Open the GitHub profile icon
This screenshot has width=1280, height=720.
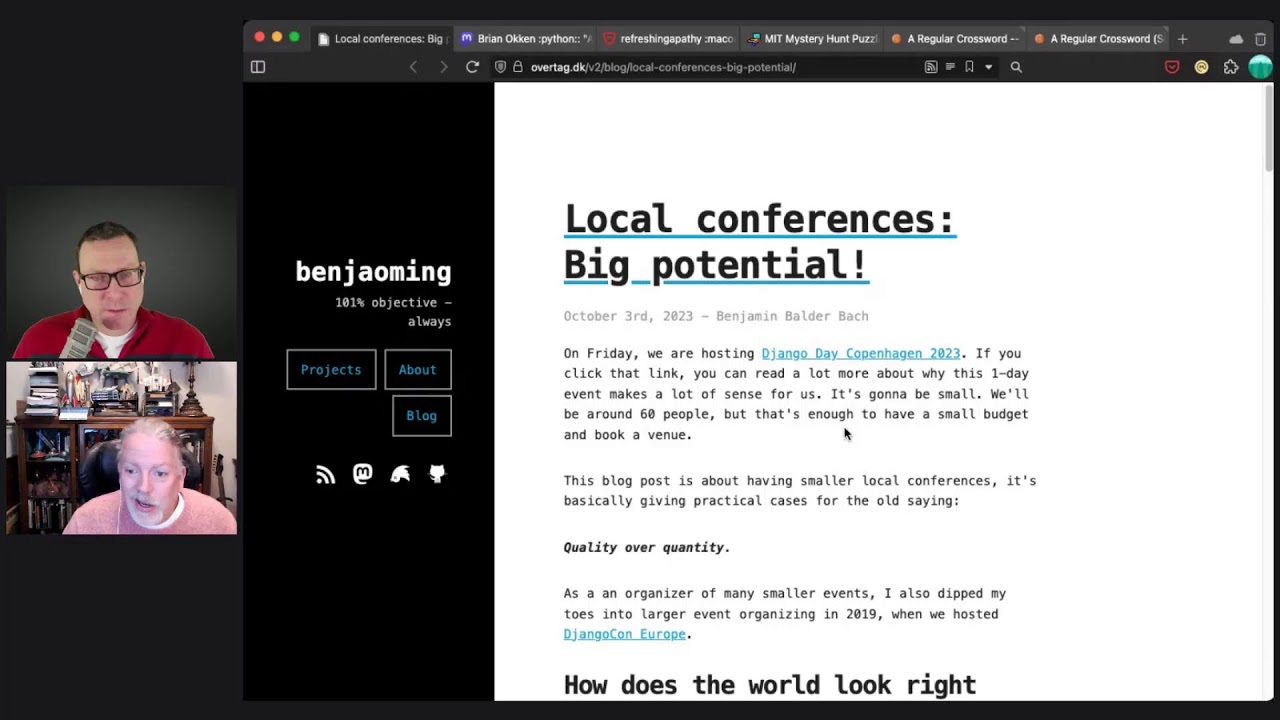(x=437, y=474)
